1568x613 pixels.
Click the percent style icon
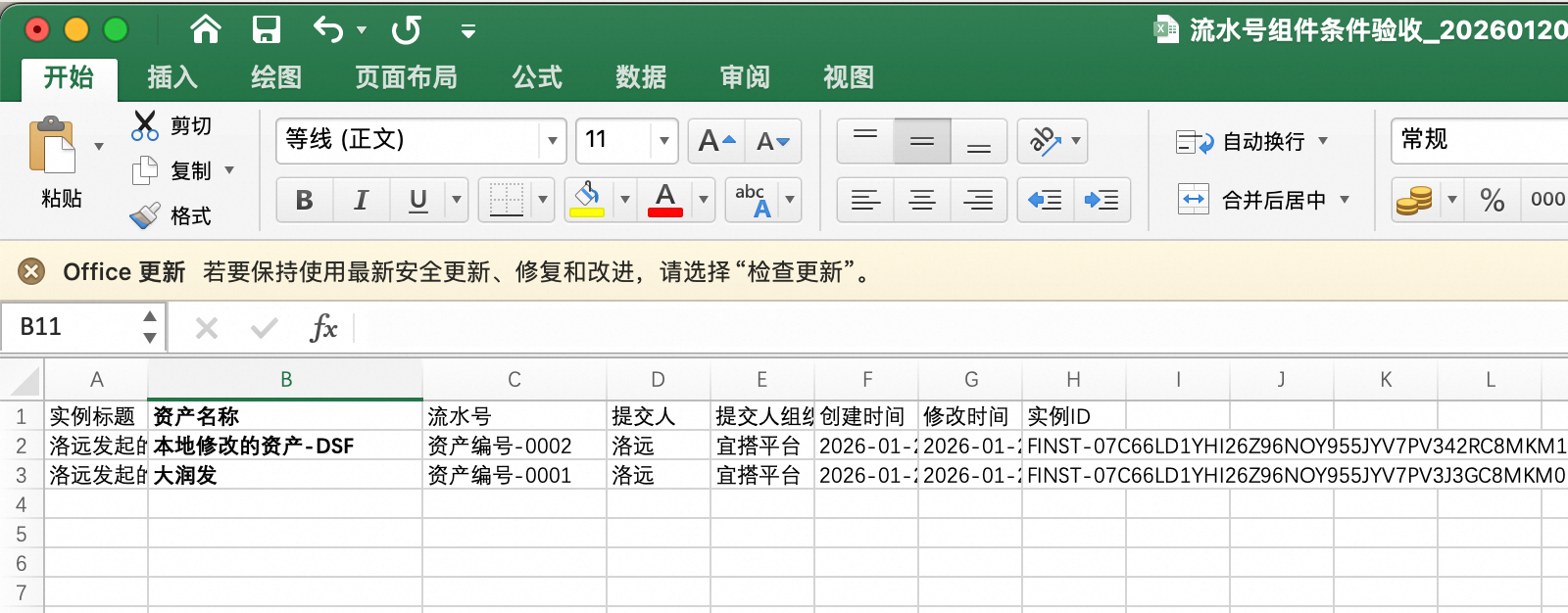pos(1492,201)
